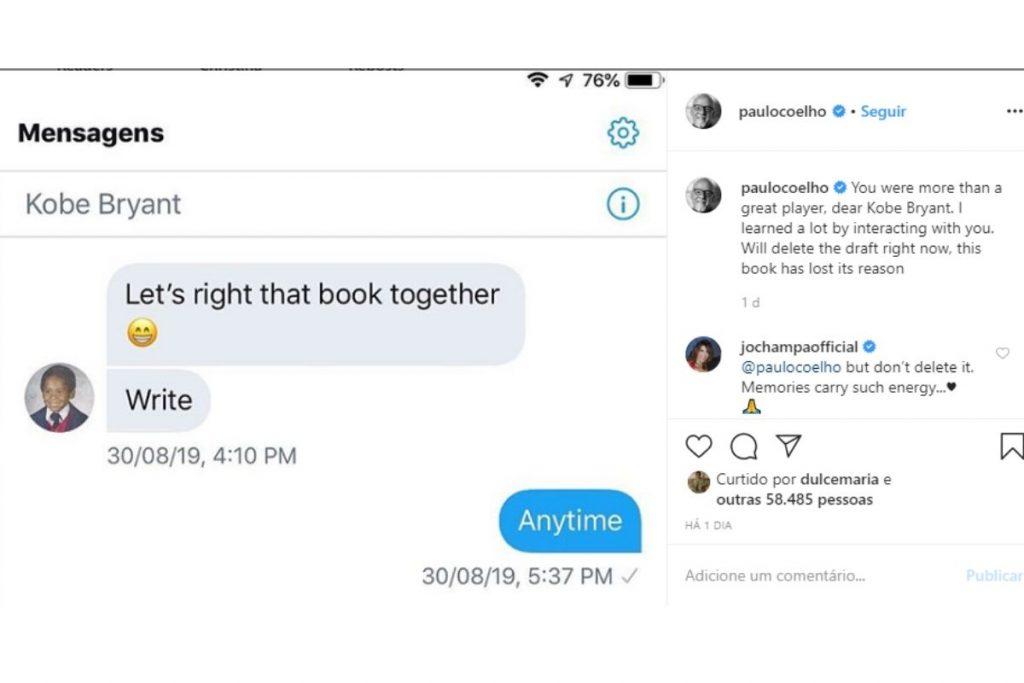Screen dimensions: 1024x683
Task: Save post with bookmark icon
Action: [x=1012, y=446]
